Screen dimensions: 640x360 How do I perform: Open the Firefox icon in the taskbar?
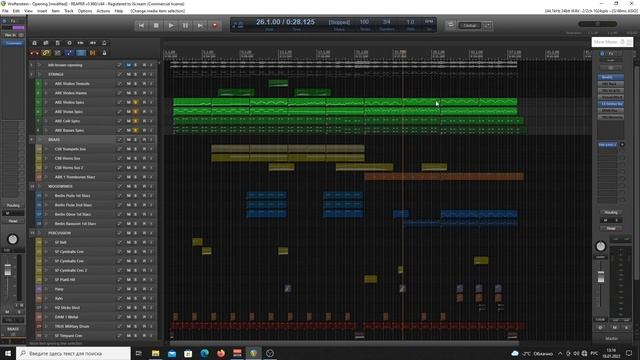click(x=221, y=353)
